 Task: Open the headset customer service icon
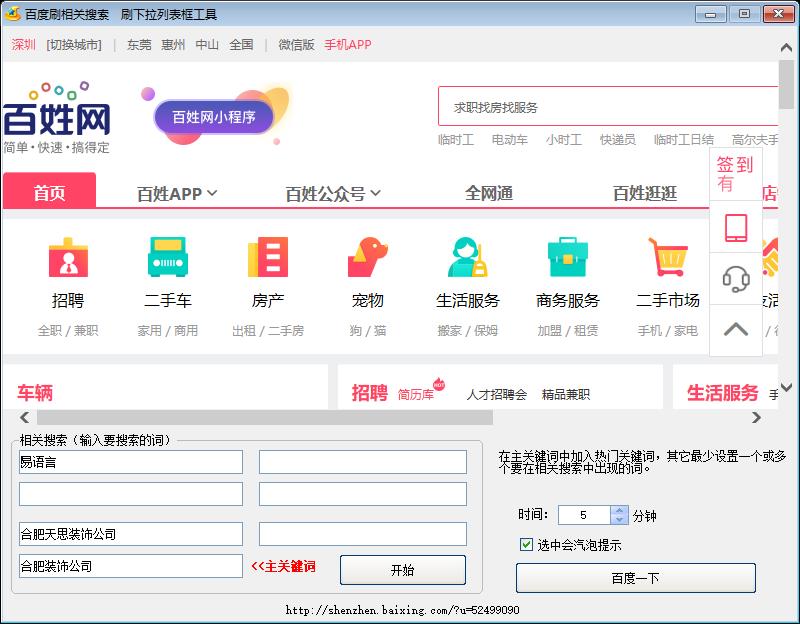736,279
